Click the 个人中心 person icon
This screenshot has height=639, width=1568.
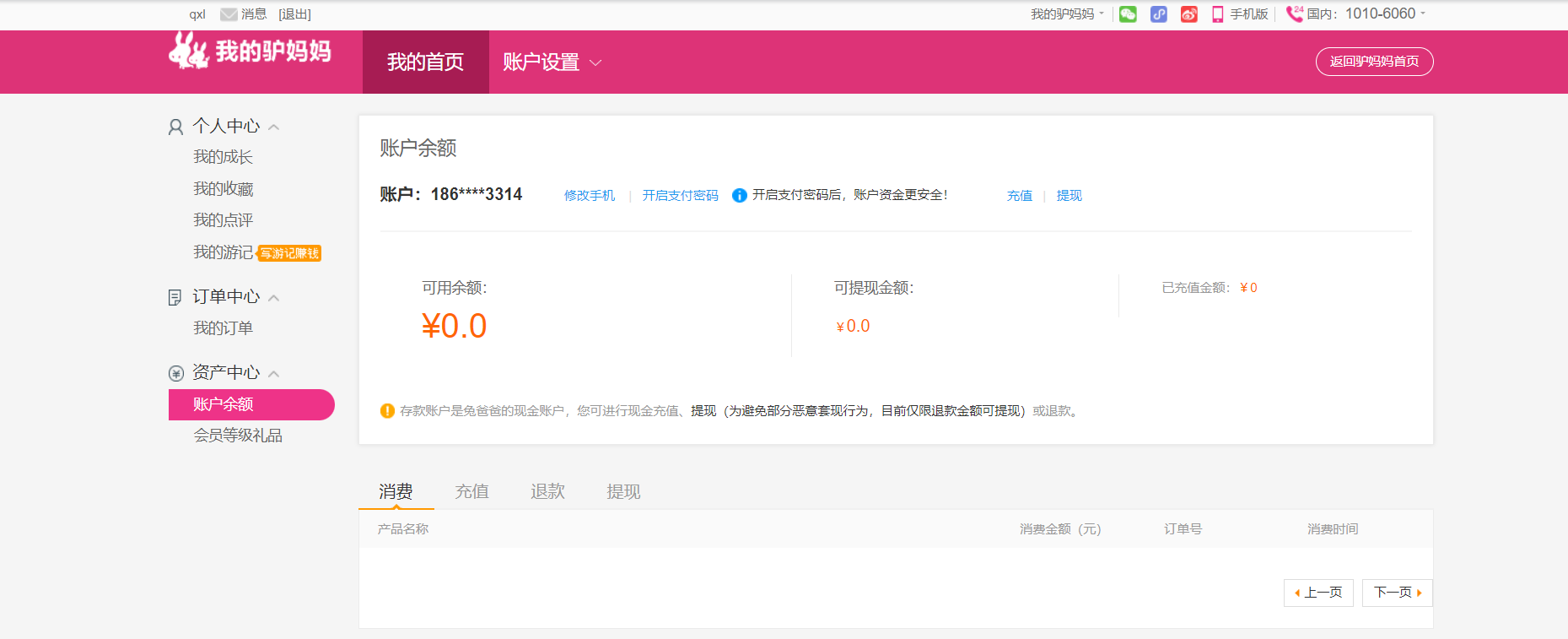pos(175,127)
